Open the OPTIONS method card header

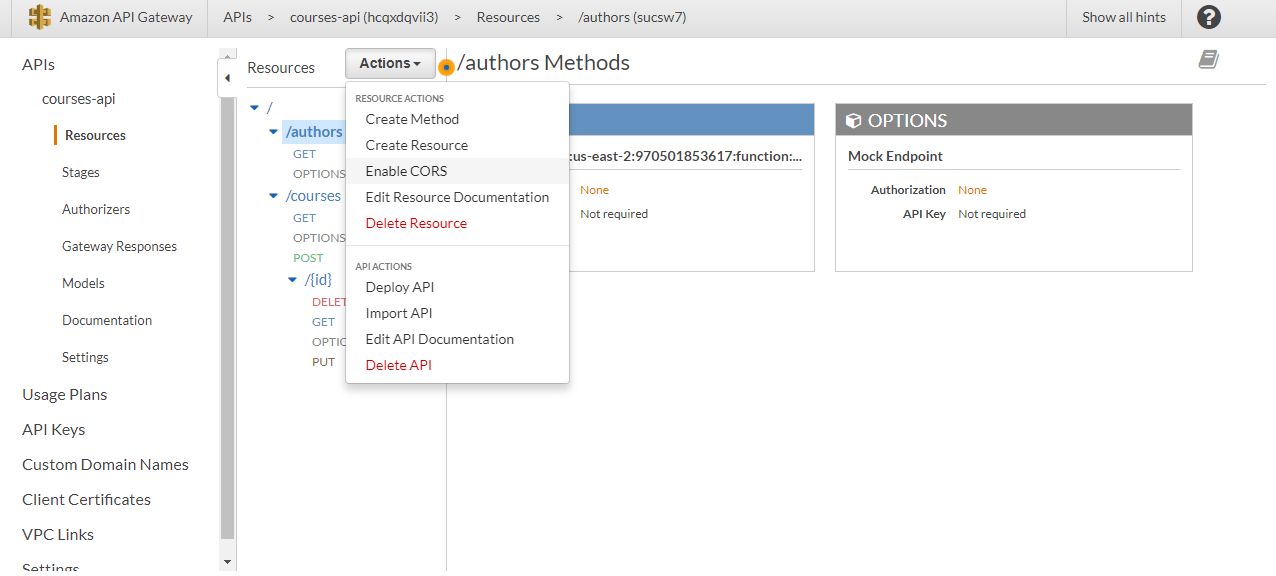tap(1014, 120)
